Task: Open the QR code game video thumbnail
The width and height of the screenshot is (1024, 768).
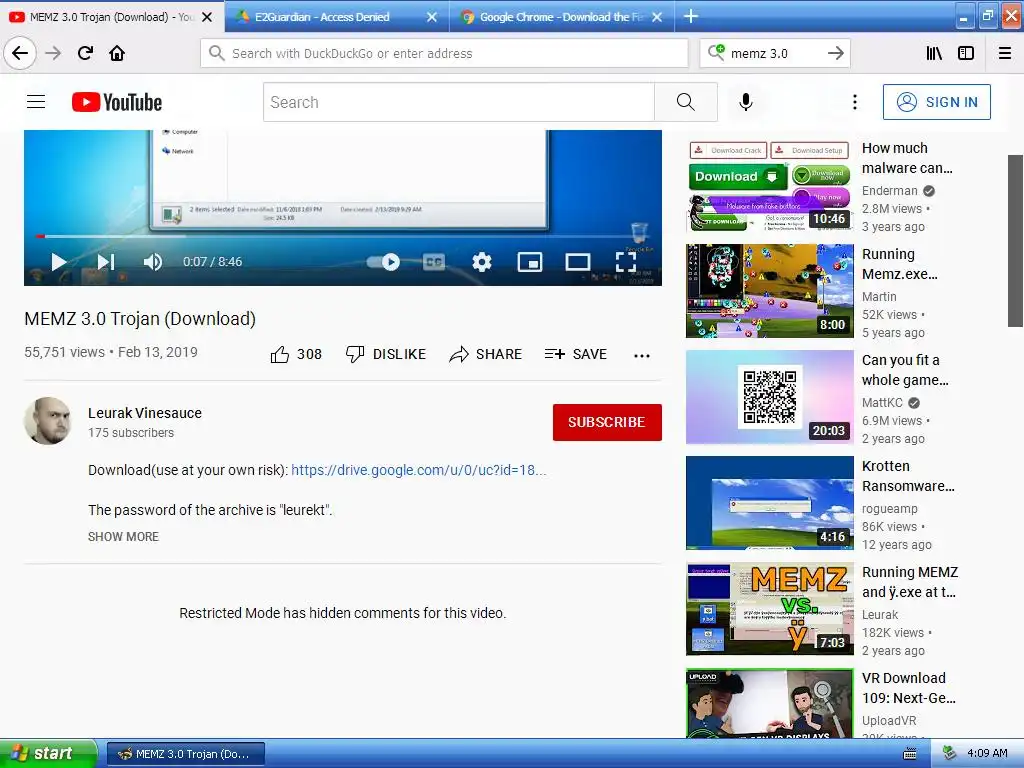Action: (x=769, y=397)
